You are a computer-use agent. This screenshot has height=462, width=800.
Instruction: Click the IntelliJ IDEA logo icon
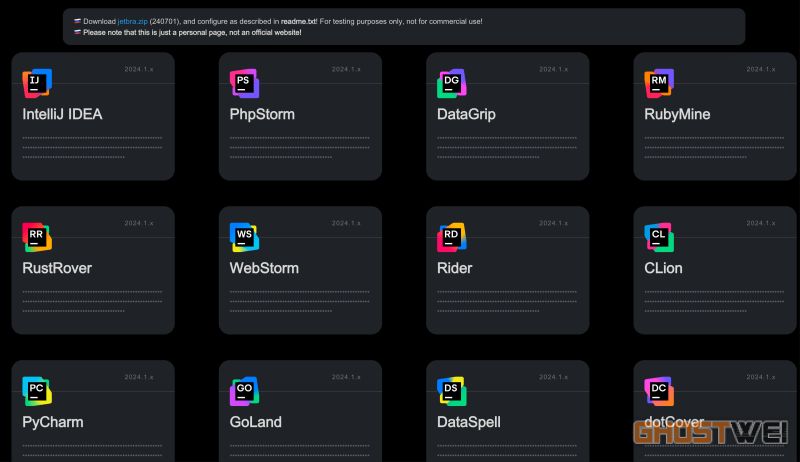pos(36,83)
